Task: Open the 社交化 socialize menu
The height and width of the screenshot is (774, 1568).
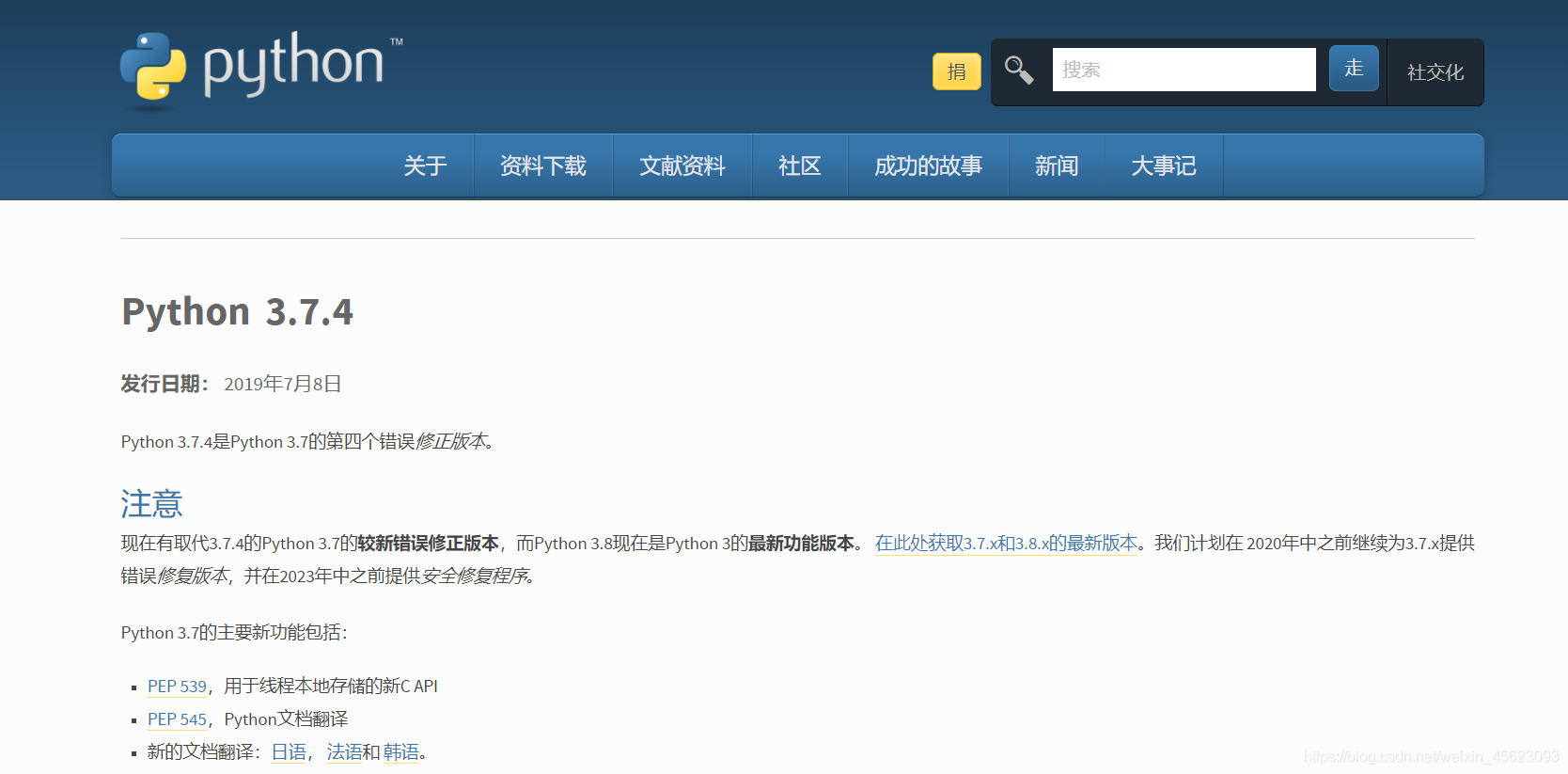Action: pyautogui.click(x=1435, y=72)
